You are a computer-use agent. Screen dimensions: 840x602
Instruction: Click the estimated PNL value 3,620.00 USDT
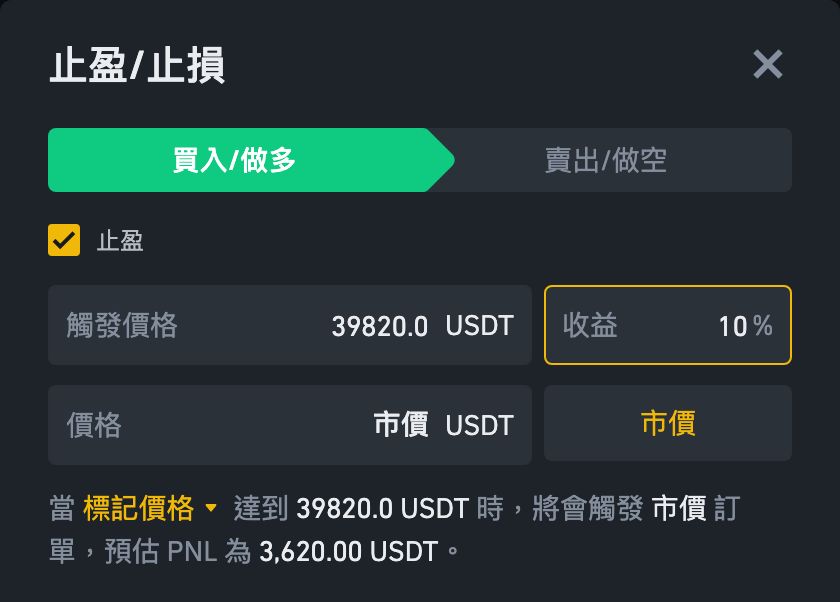click(348, 551)
